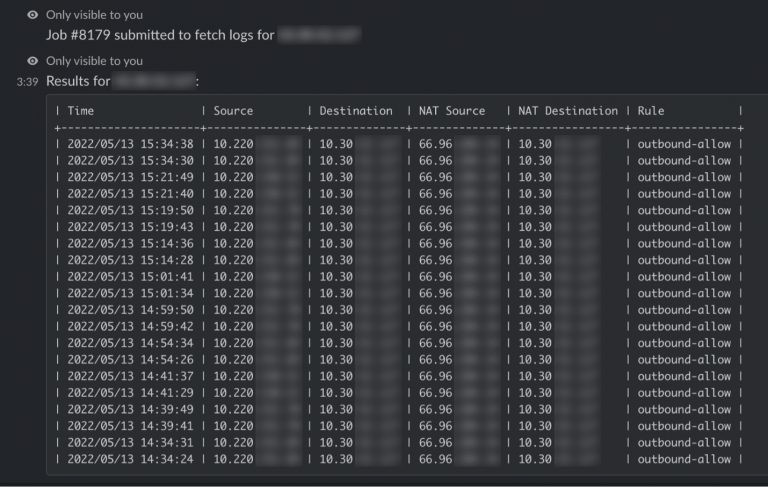The width and height of the screenshot is (768, 489).
Task: Click the 2022/05/13 14:34:24 log entry time
Action: click(x=130, y=459)
